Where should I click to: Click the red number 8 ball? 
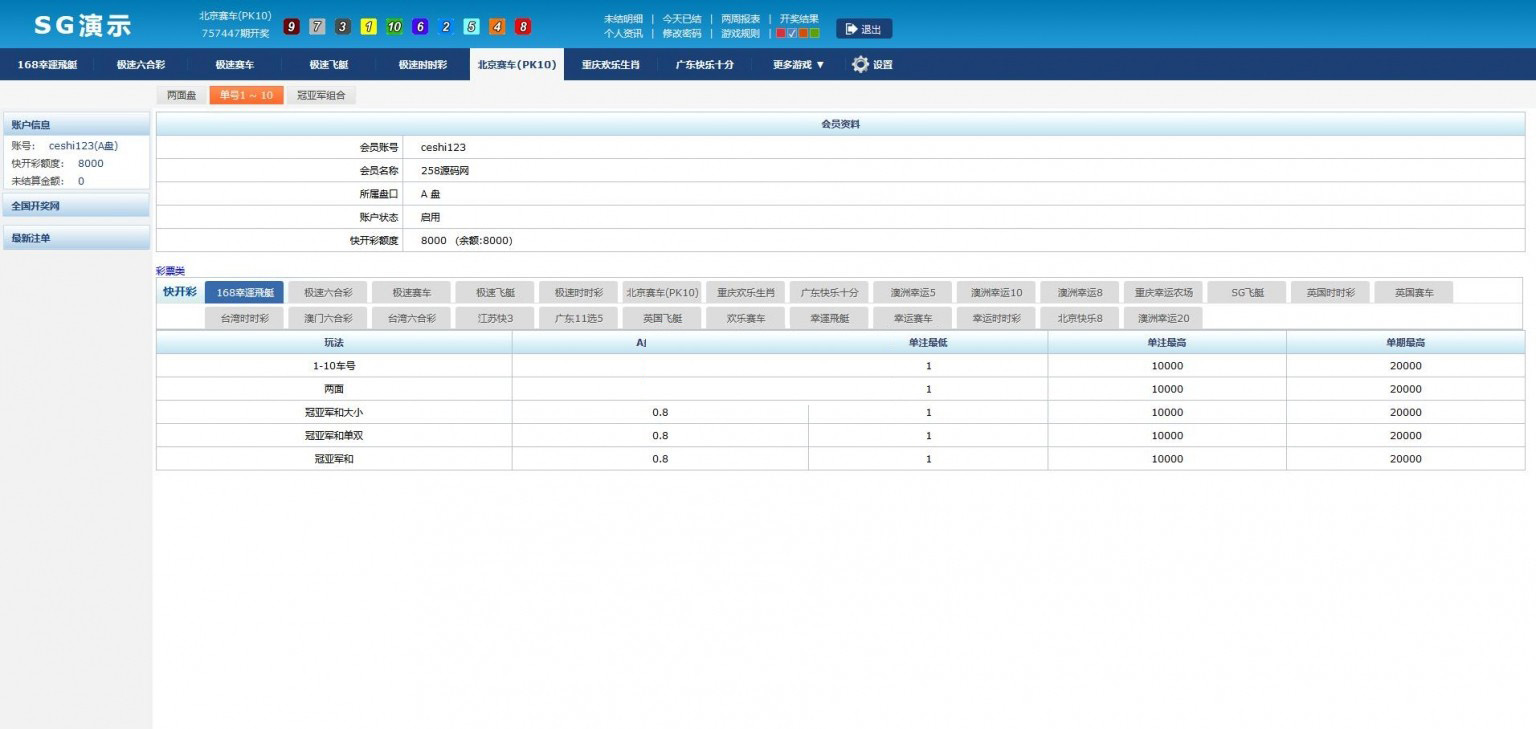point(523,27)
